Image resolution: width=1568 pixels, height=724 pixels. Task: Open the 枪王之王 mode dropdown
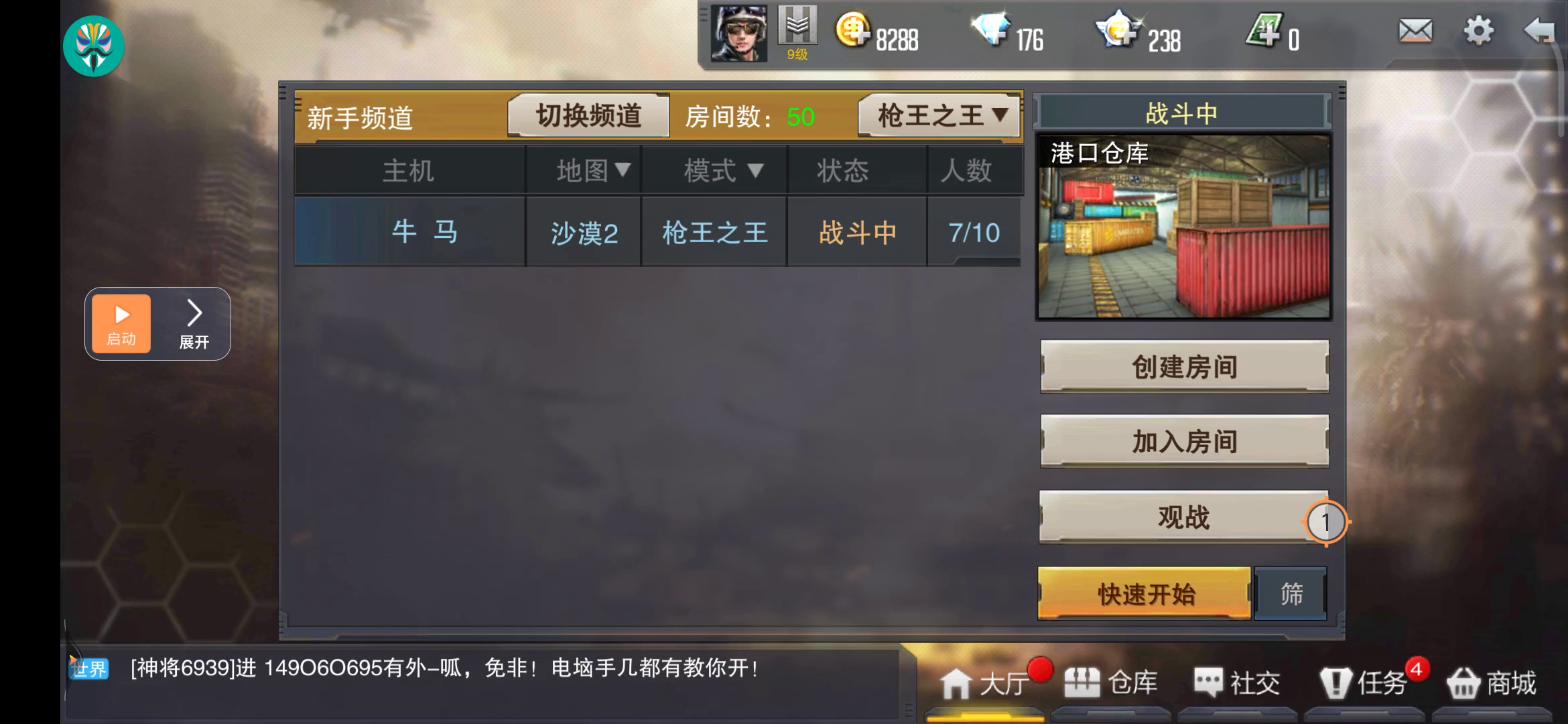coord(939,115)
